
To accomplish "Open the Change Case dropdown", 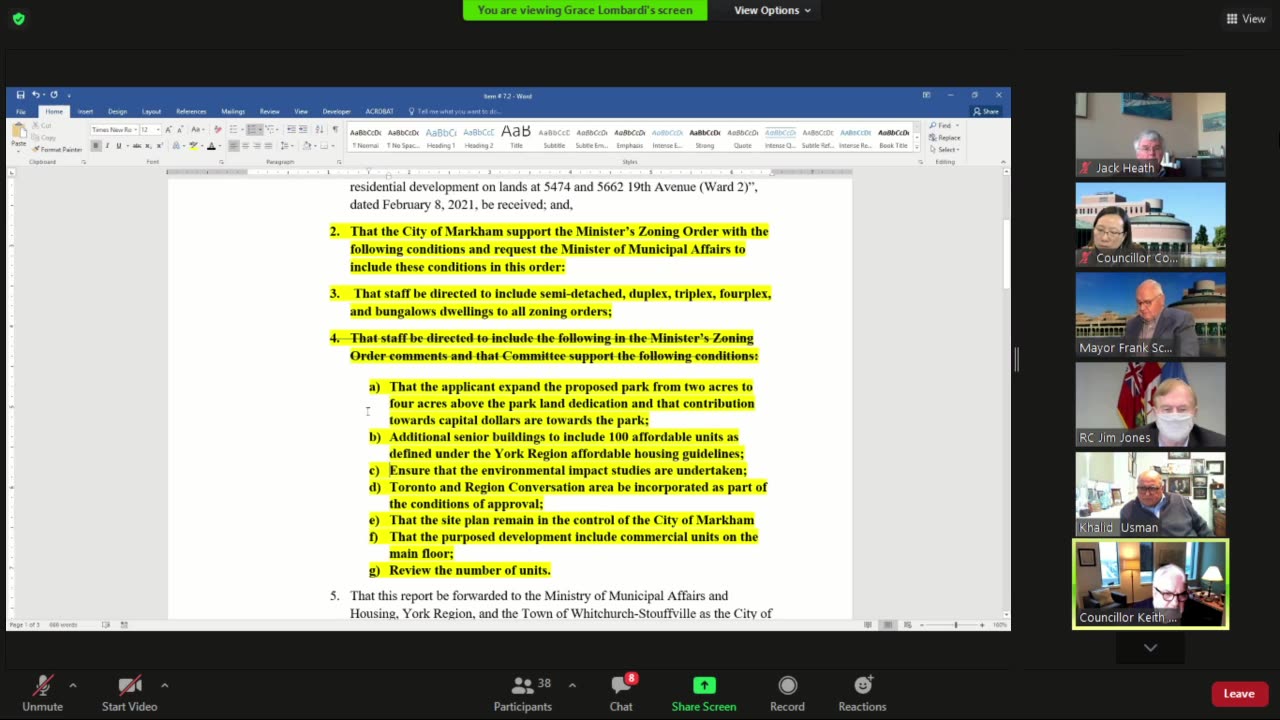I will (198, 130).
